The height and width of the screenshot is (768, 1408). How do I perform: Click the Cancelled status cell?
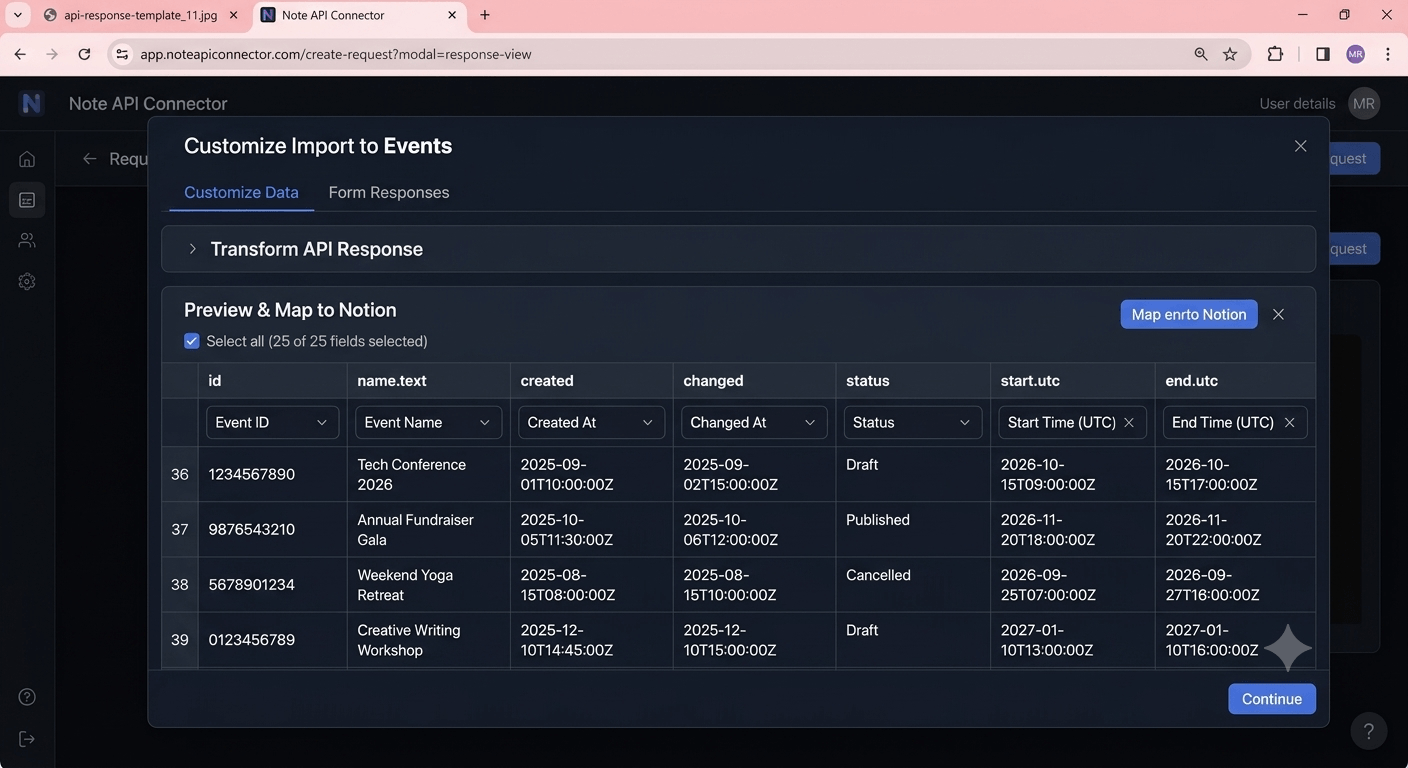pos(912,585)
